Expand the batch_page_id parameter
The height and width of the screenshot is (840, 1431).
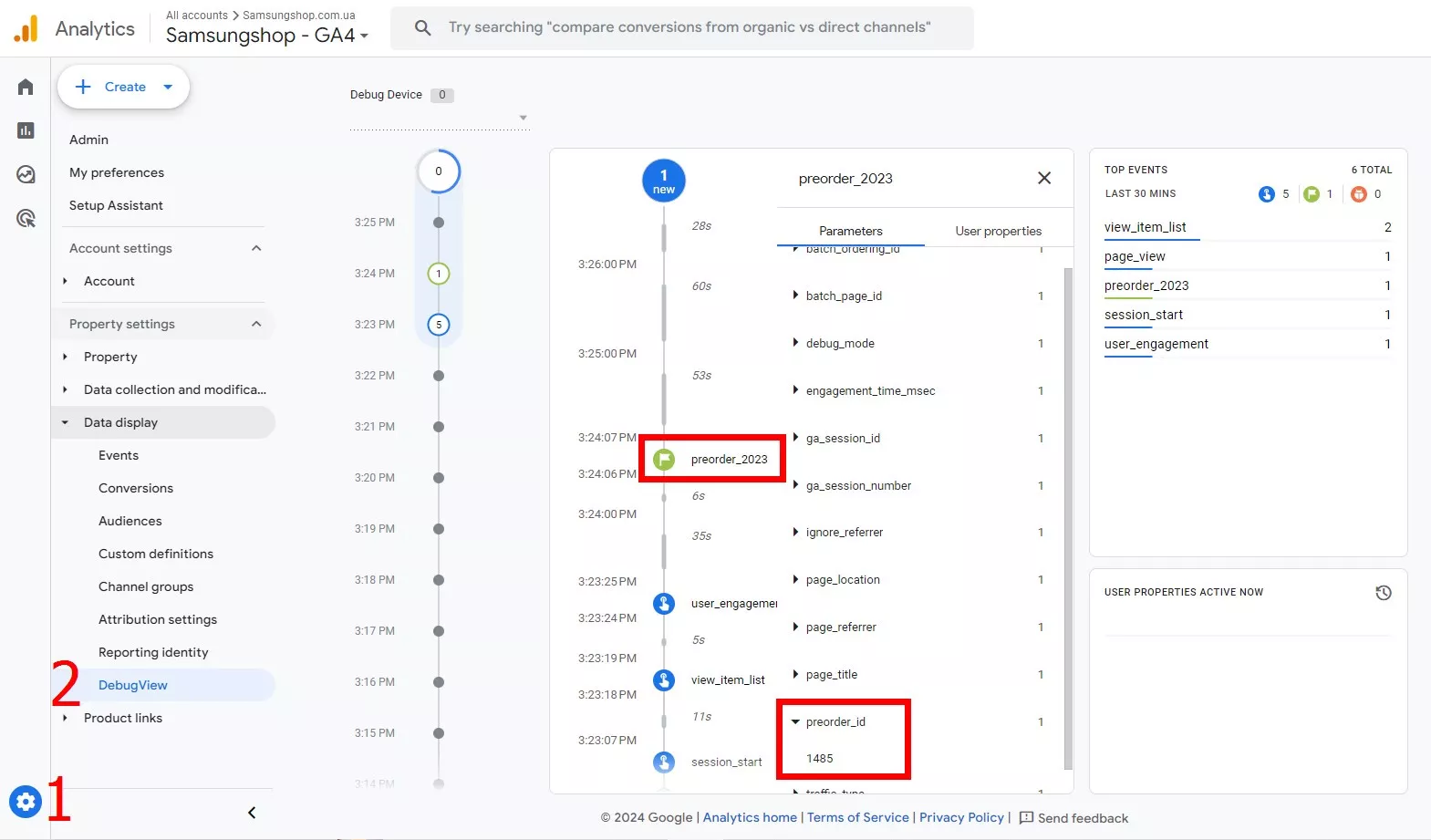click(795, 296)
